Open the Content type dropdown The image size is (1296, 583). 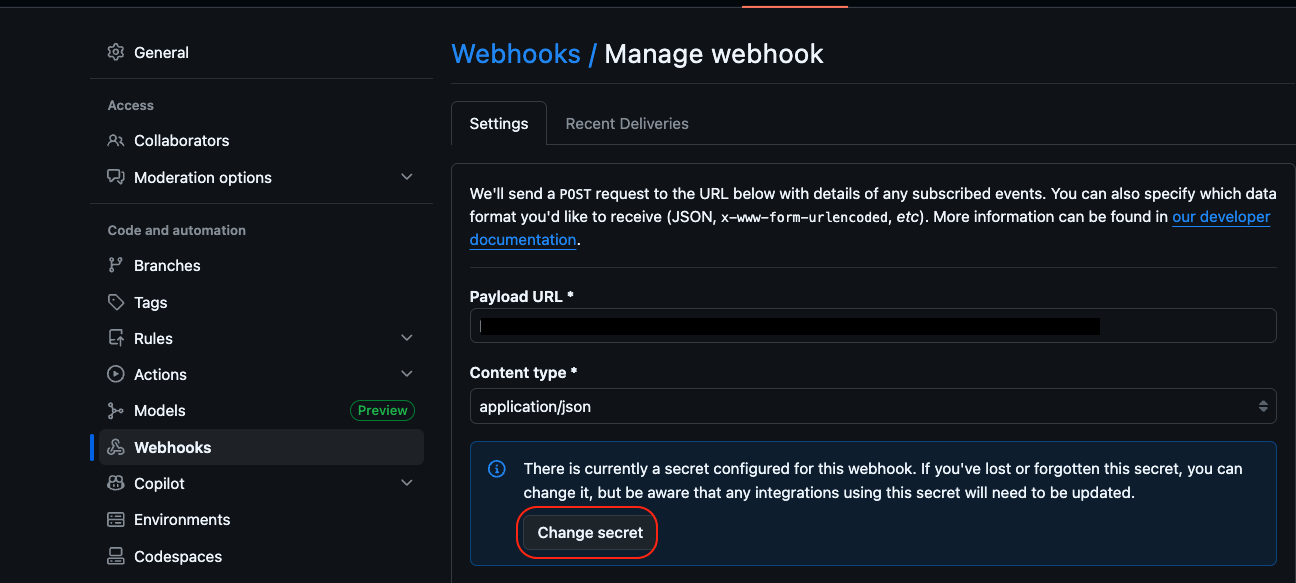pos(872,407)
